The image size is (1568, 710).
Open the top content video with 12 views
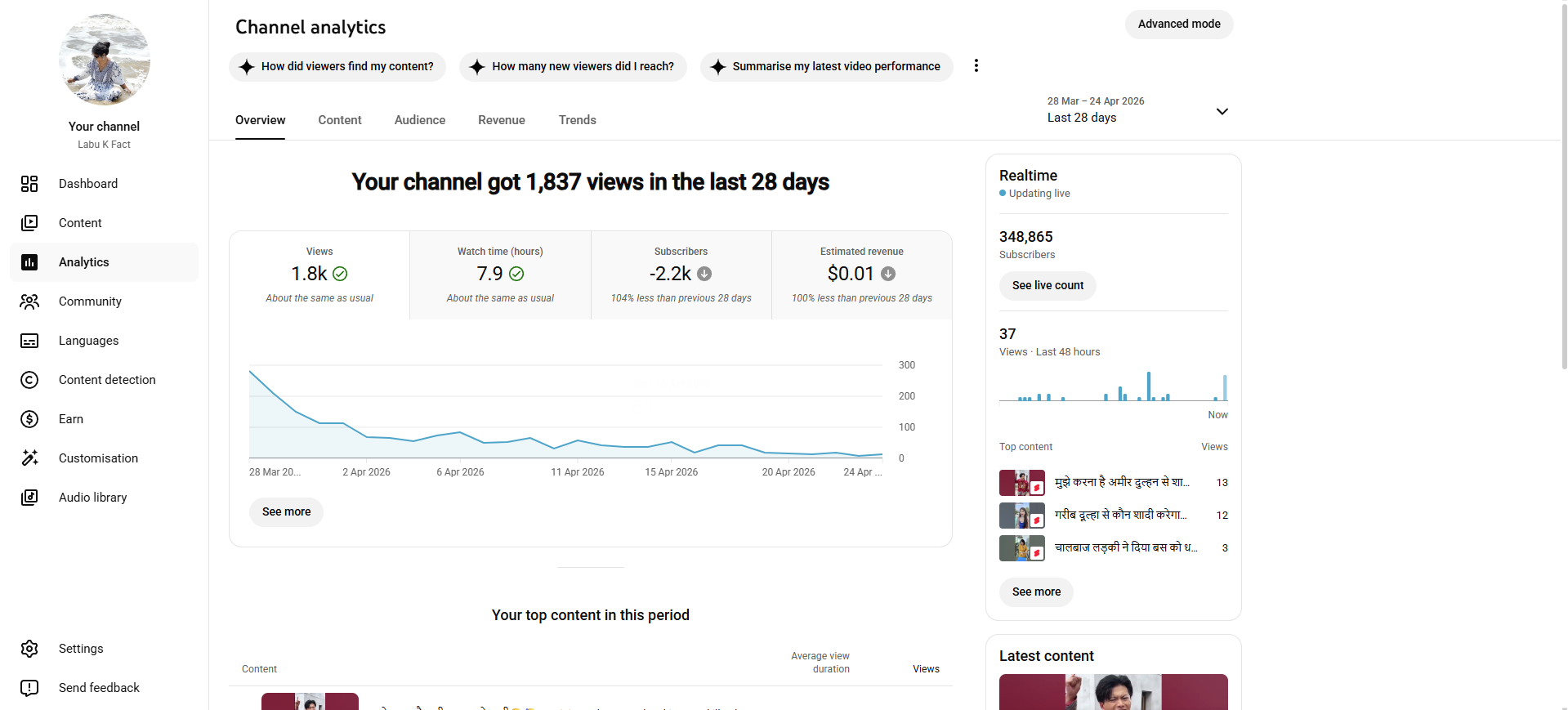pos(1114,516)
